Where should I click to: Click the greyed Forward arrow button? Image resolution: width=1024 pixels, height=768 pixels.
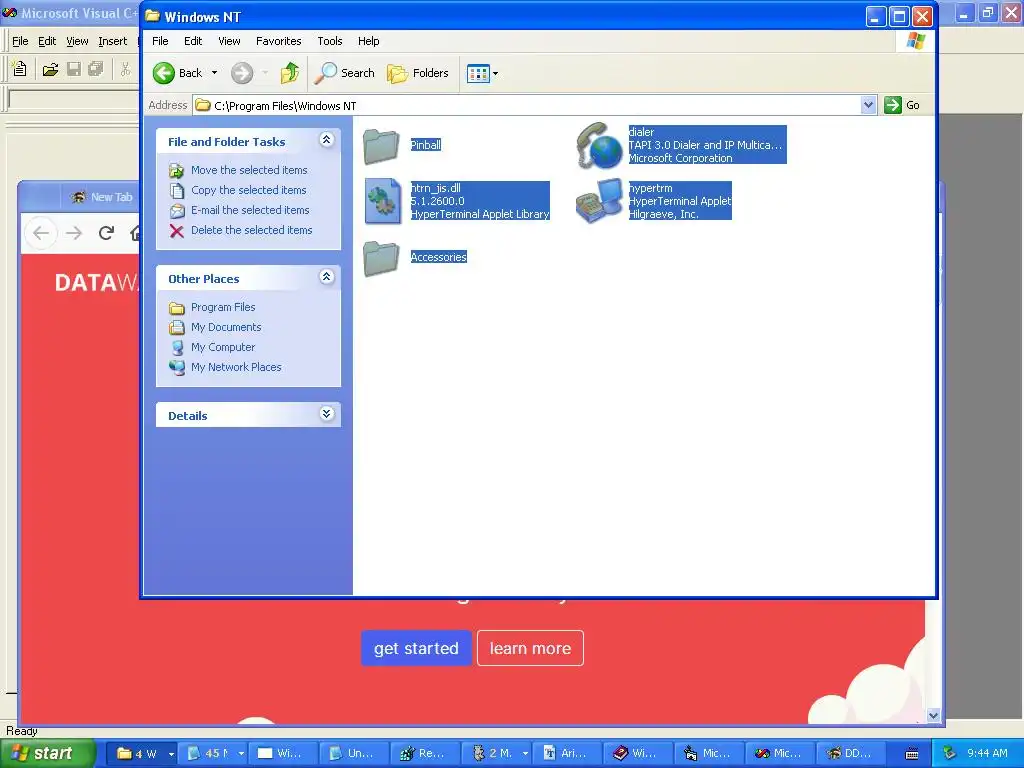click(x=242, y=73)
